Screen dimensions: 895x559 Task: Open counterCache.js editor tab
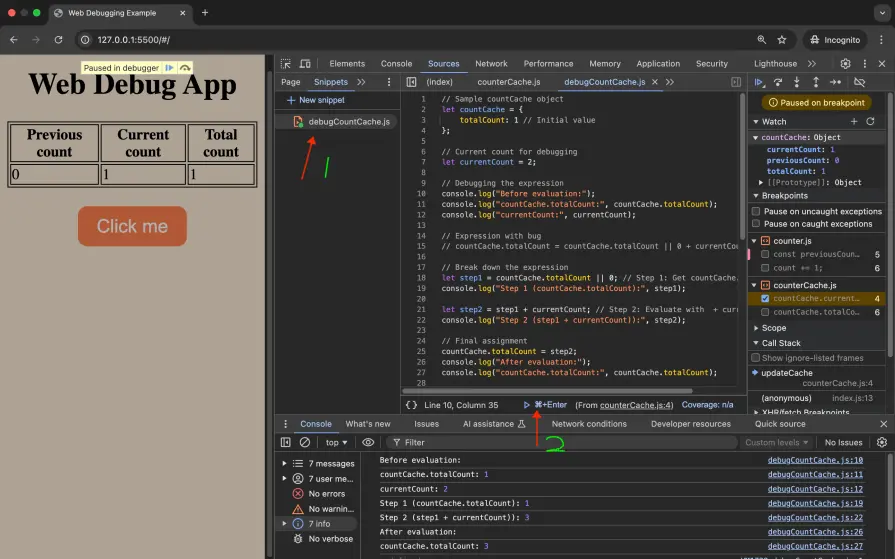click(509, 82)
